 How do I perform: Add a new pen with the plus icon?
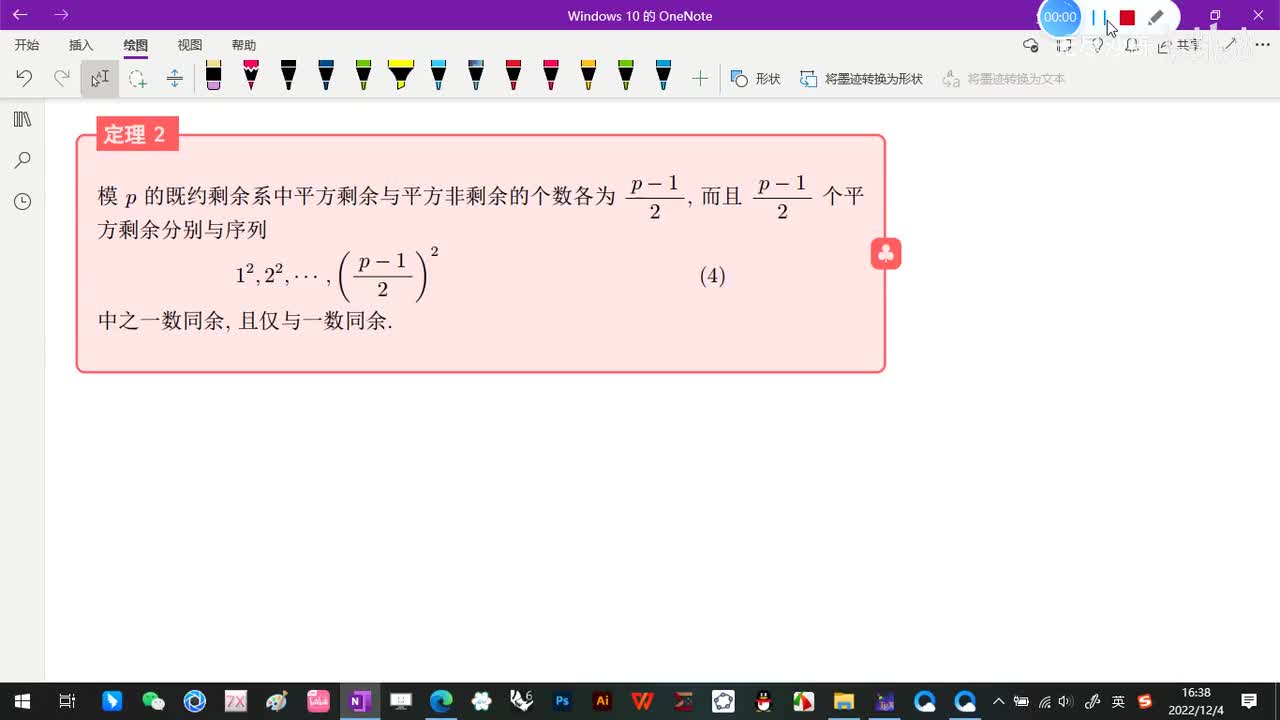[x=700, y=78]
